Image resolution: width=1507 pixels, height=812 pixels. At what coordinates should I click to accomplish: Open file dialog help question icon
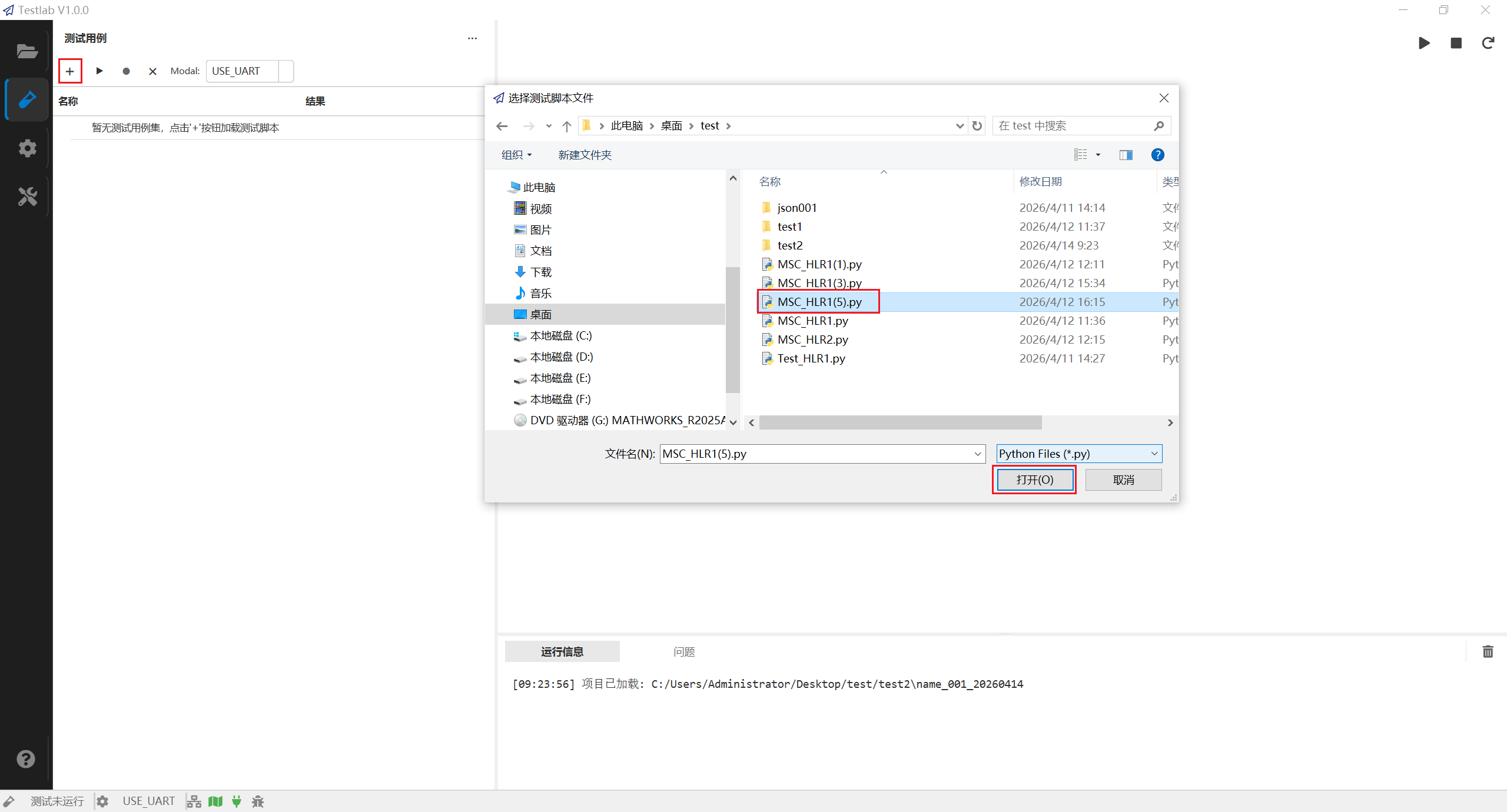pos(1157,155)
